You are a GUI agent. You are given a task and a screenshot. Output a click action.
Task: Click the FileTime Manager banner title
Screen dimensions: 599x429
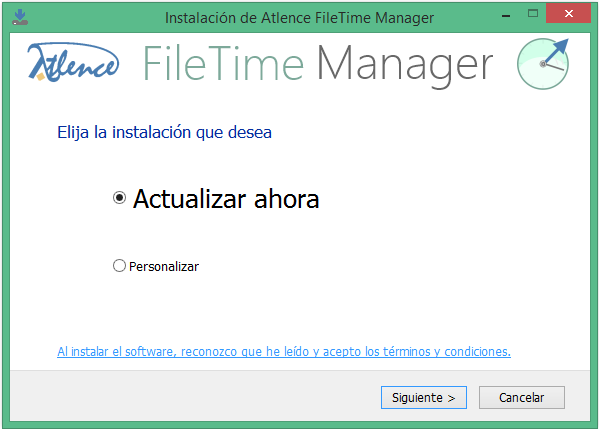[x=318, y=64]
